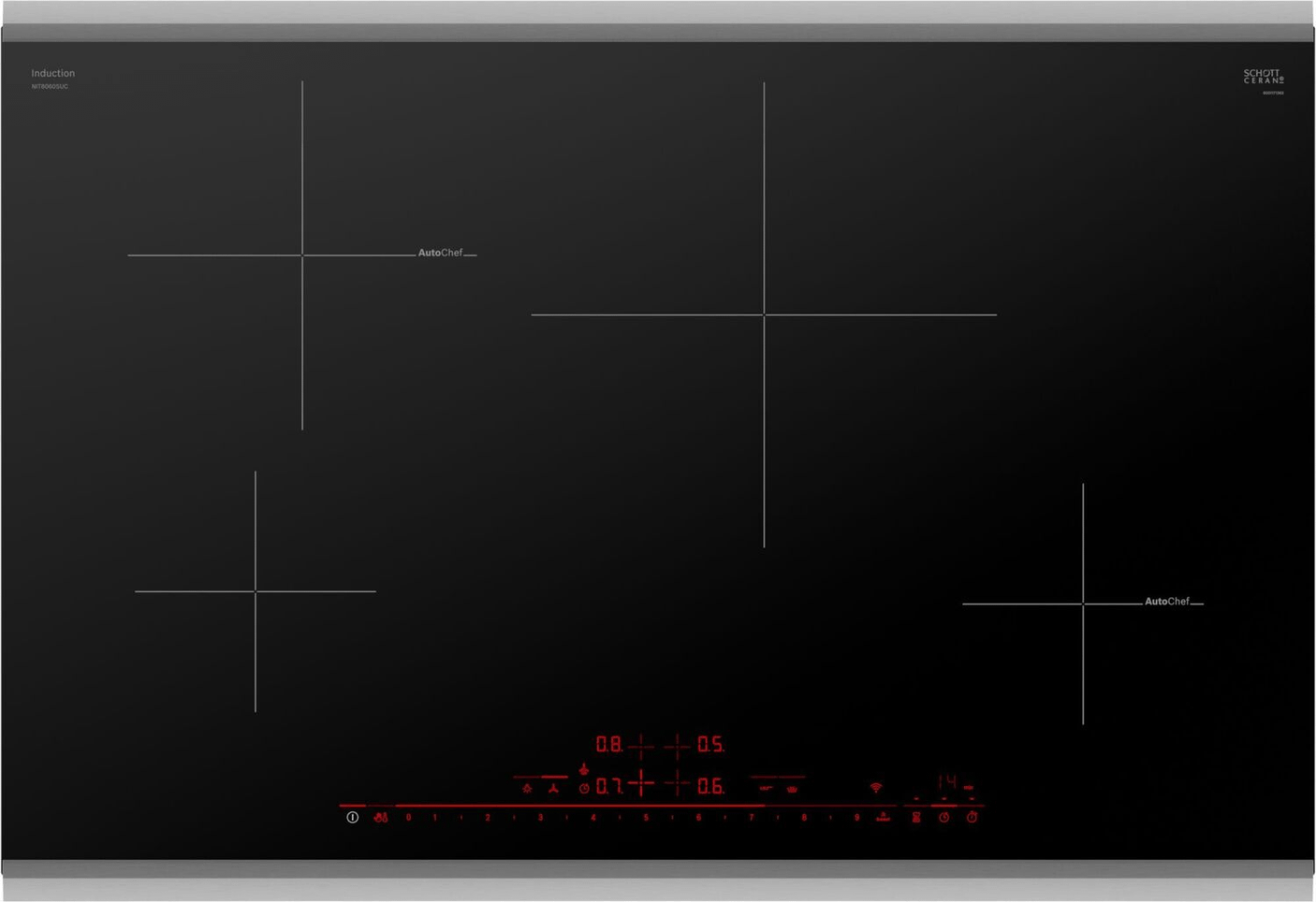Tap the 0.7 zone level display
The image size is (1316, 902).
pos(609,787)
